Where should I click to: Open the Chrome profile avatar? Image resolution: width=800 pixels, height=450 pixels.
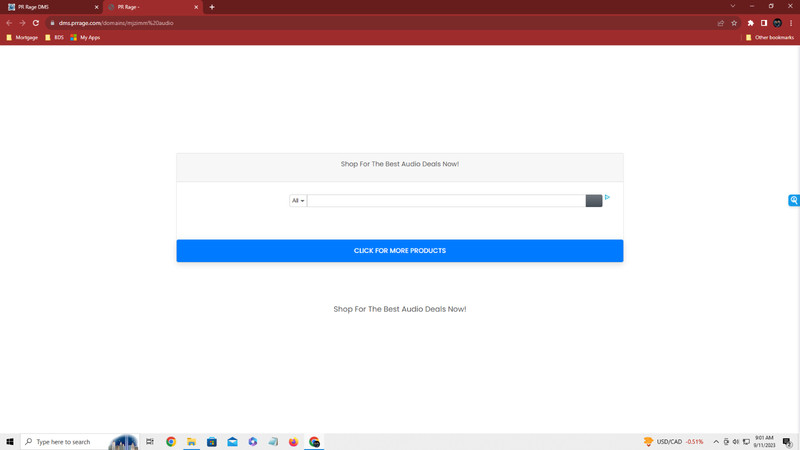pyautogui.click(x=777, y=23)
